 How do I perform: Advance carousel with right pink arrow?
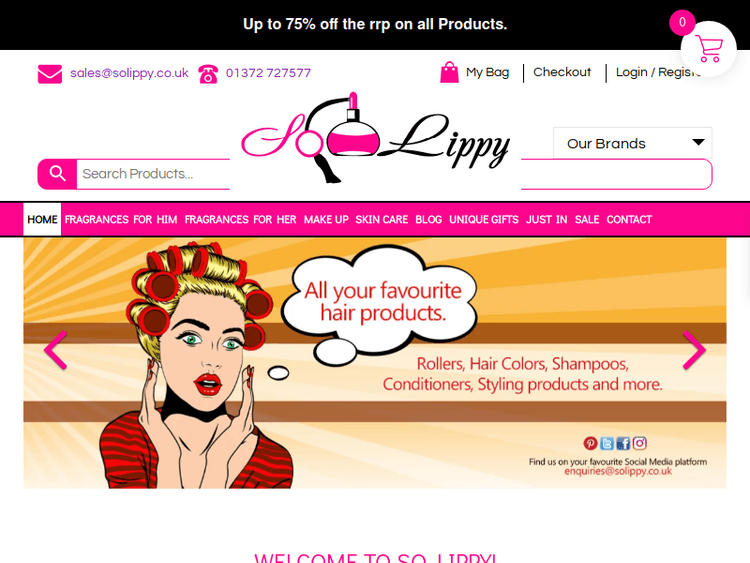[694, 350]
